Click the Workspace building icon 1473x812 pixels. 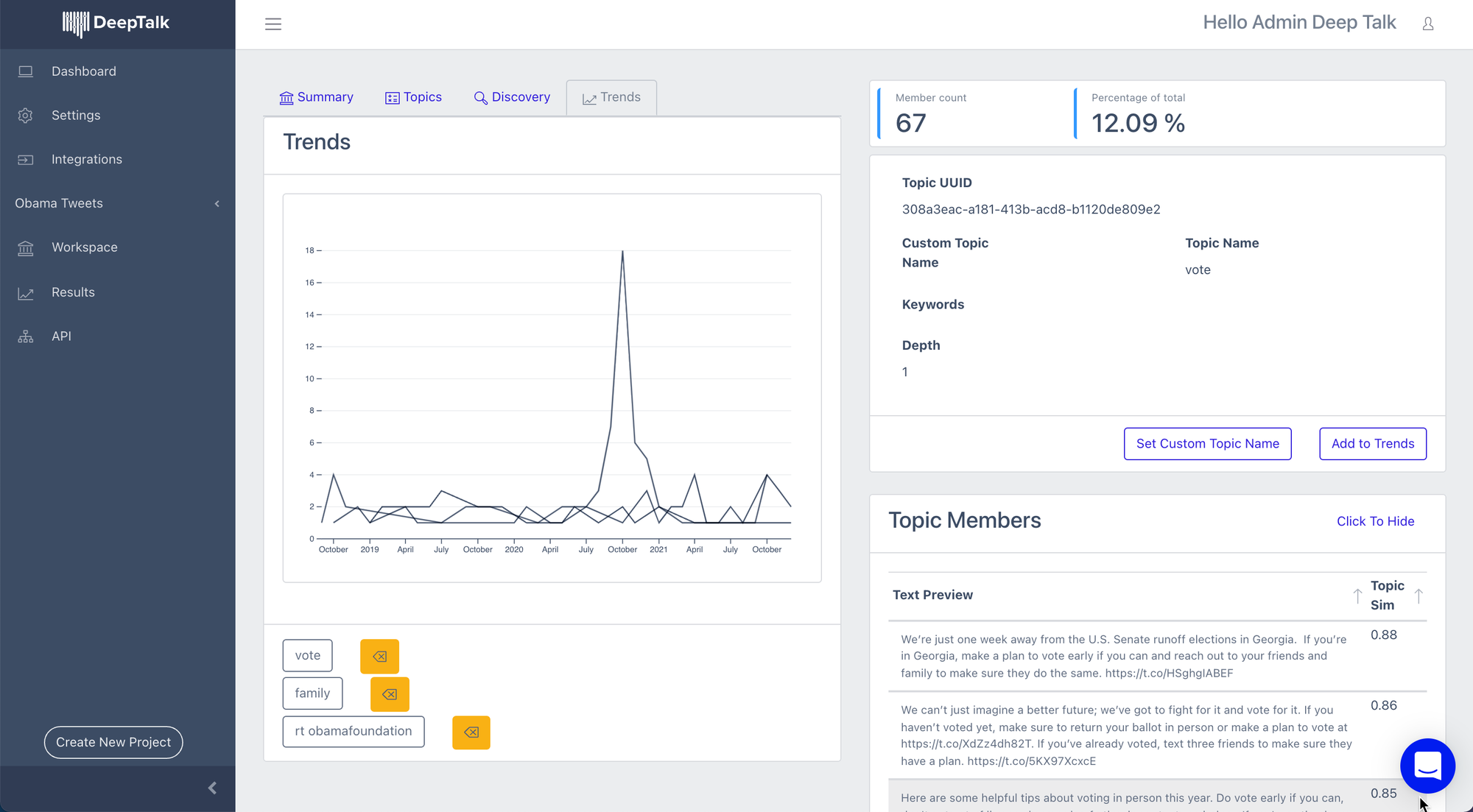click(26, 248)
